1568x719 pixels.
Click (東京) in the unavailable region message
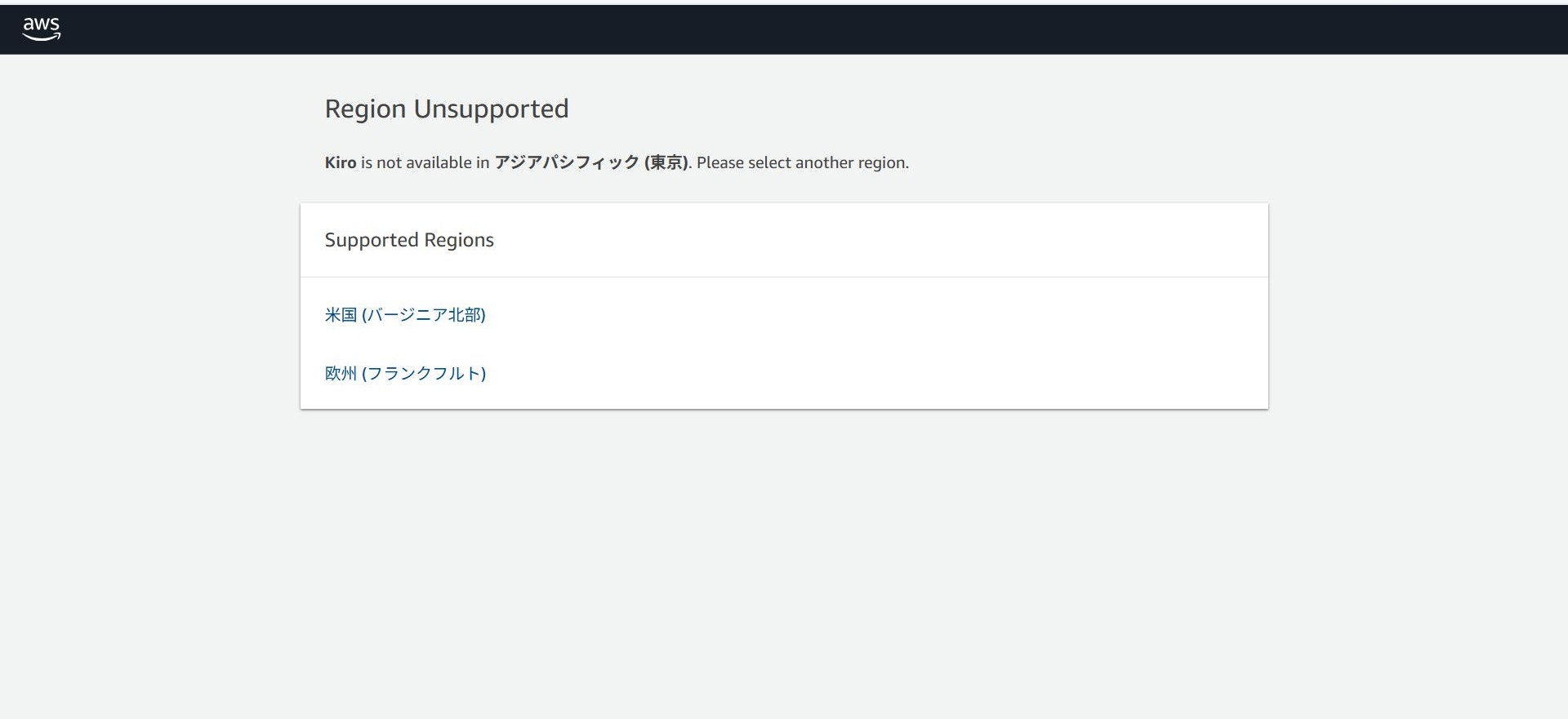click(666, 163)
